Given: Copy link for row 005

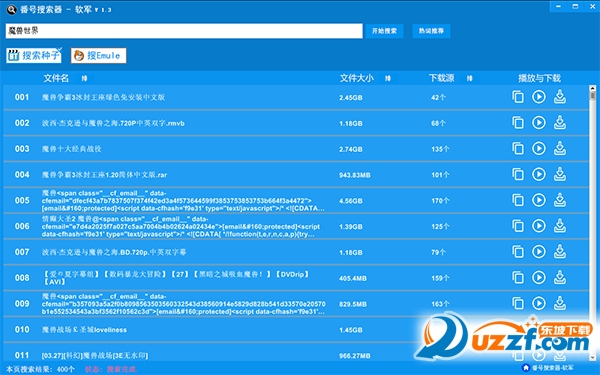Looking at the screenshot, I should point(518,200).
